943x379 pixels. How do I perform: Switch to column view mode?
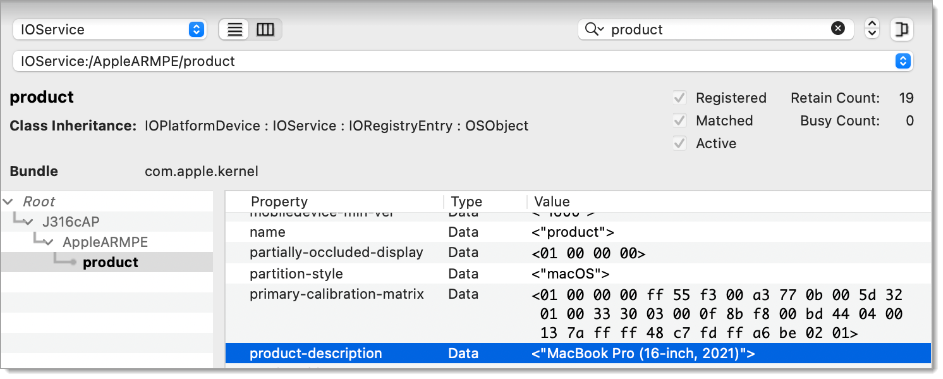(265, 29)
